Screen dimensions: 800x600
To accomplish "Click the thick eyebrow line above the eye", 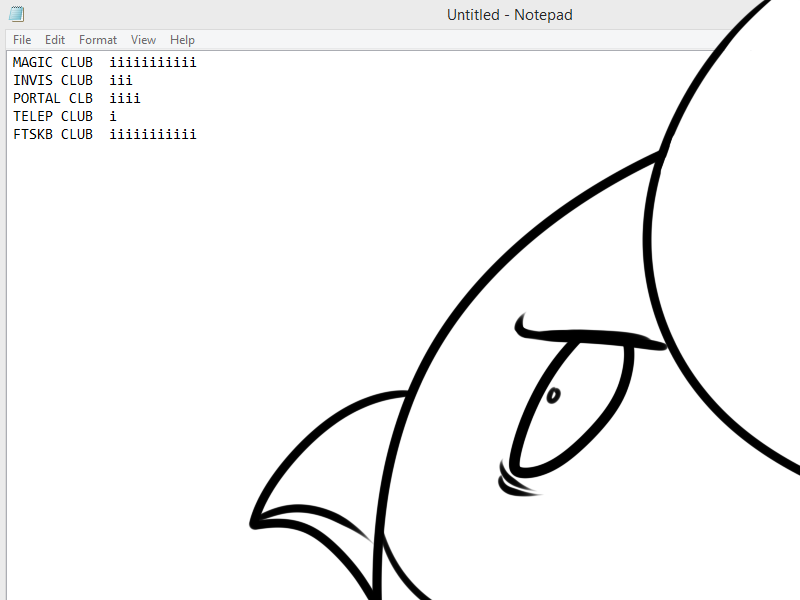I will pyautogui.click(x=590, y=337).
